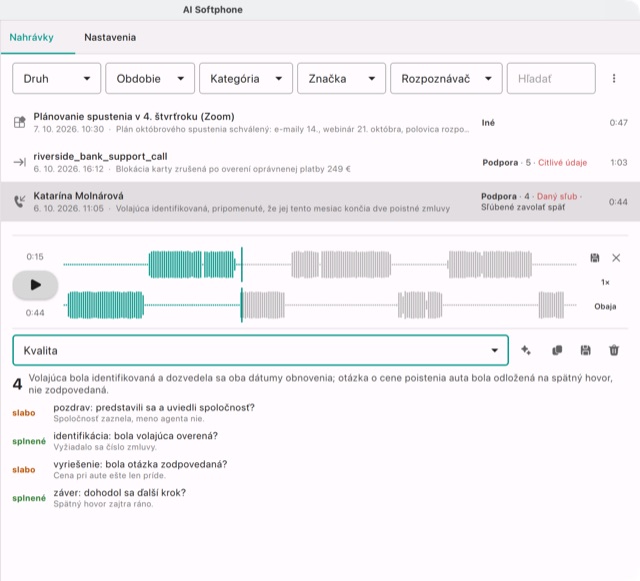Click the slabo rating beside pozdrav
640x581 pixels.
click(x=24, y=413)
